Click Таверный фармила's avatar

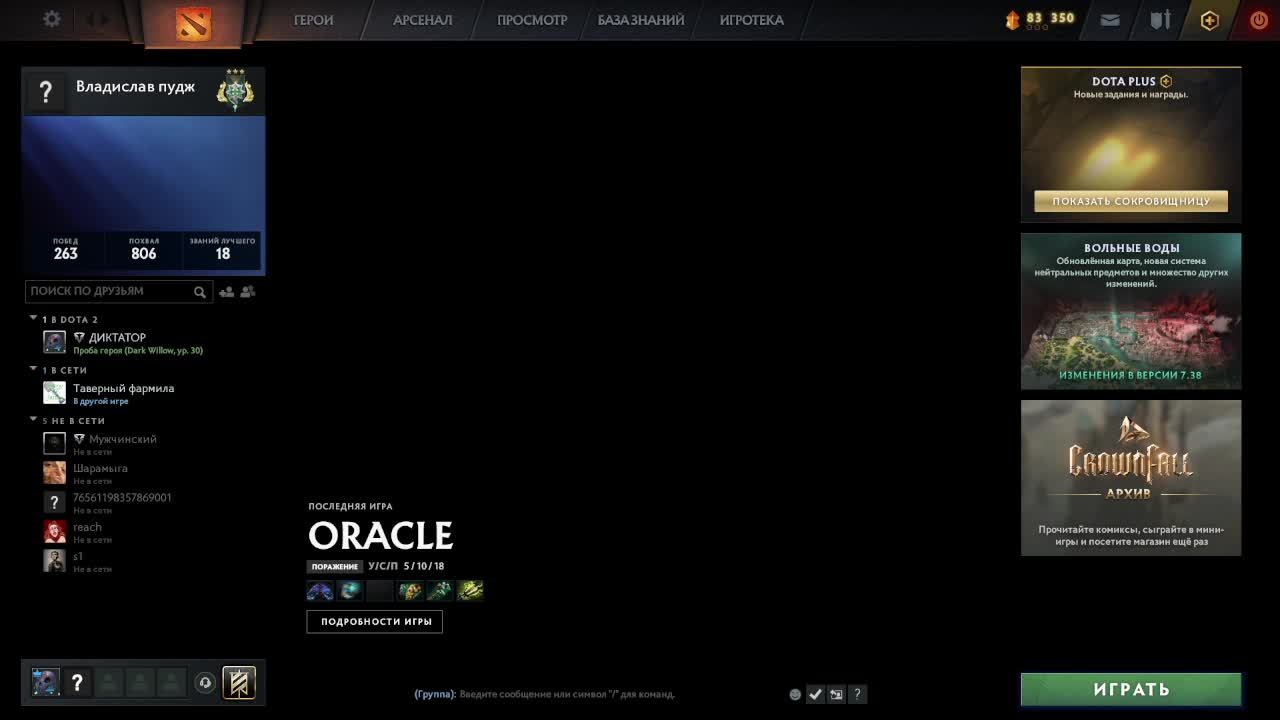pos(55,393)
